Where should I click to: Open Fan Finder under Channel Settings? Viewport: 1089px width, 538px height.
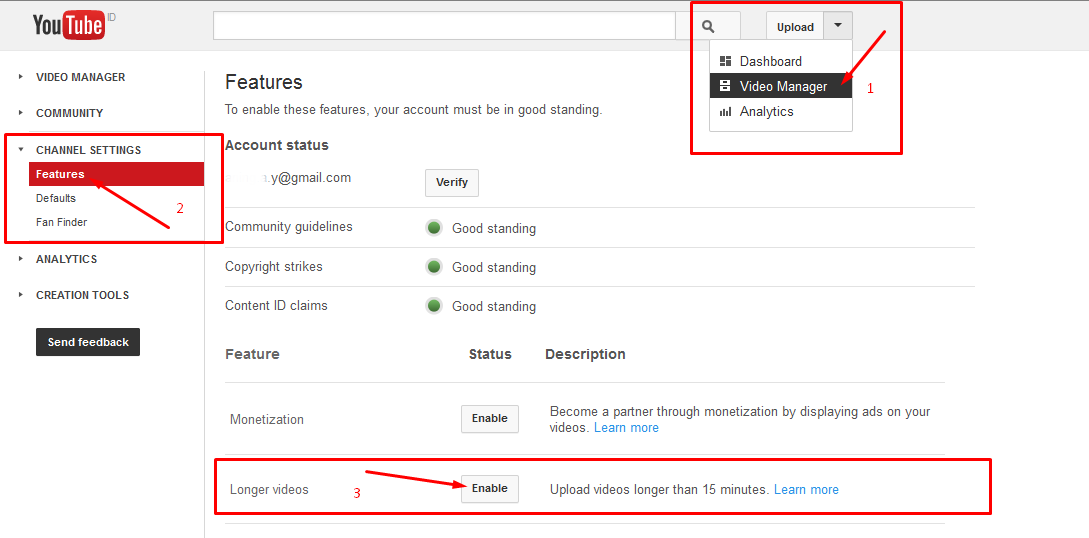pyautogui.click(x=62, y=222)
